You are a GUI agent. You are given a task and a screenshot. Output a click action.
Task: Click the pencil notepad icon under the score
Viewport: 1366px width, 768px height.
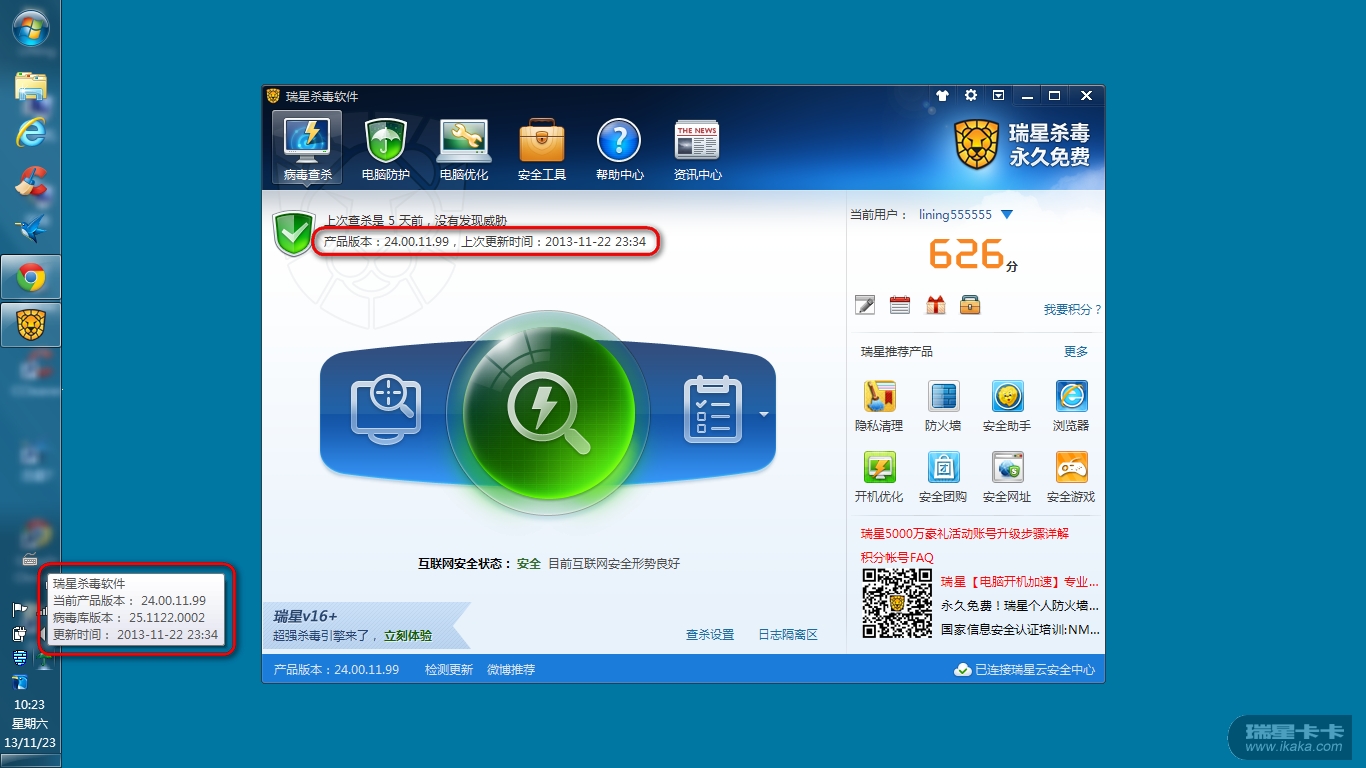(865, 305)
